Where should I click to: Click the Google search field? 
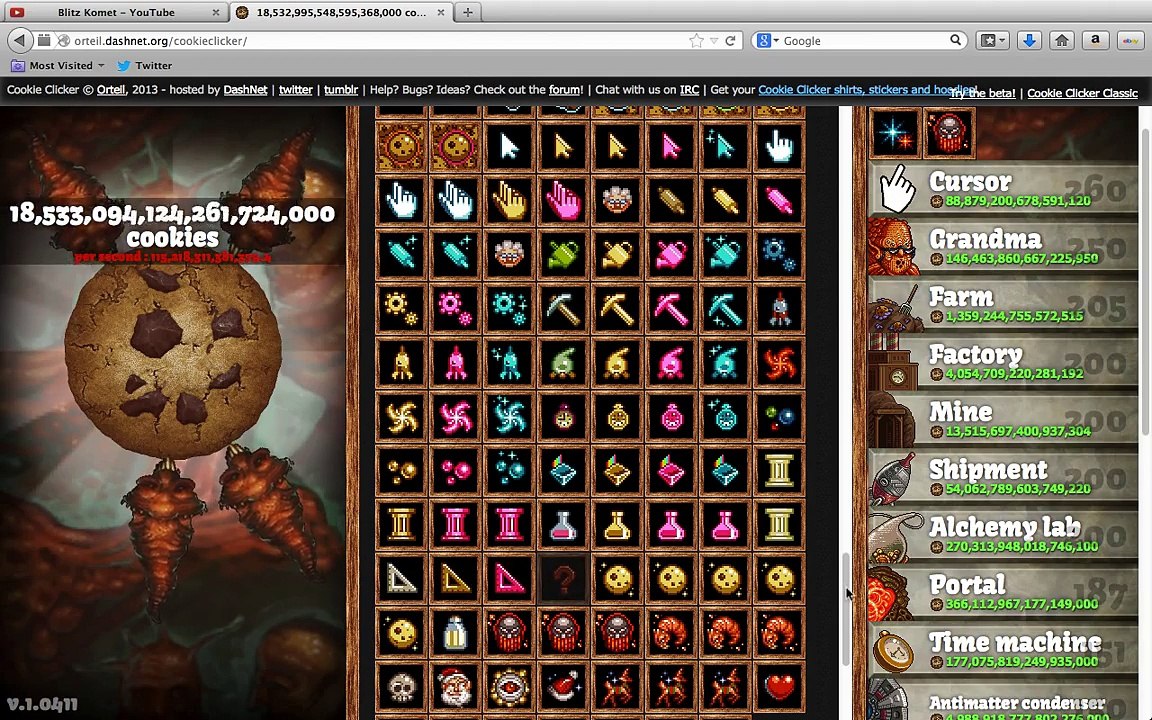click(x=865, y=41)
